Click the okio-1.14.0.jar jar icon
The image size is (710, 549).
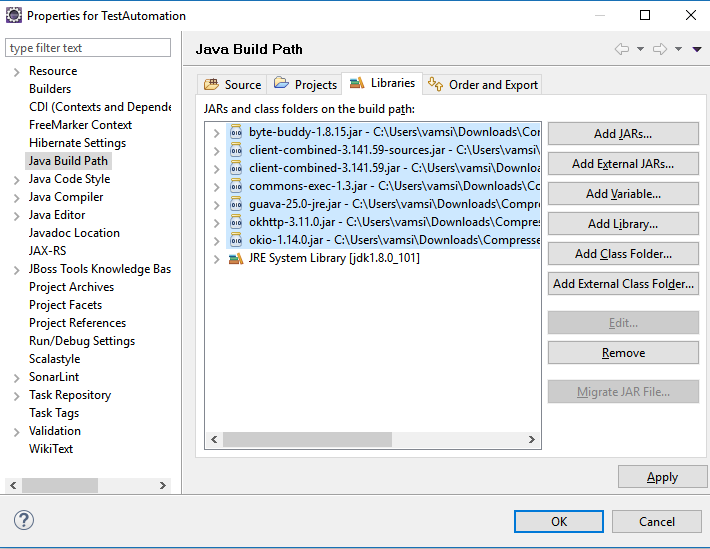236,240
